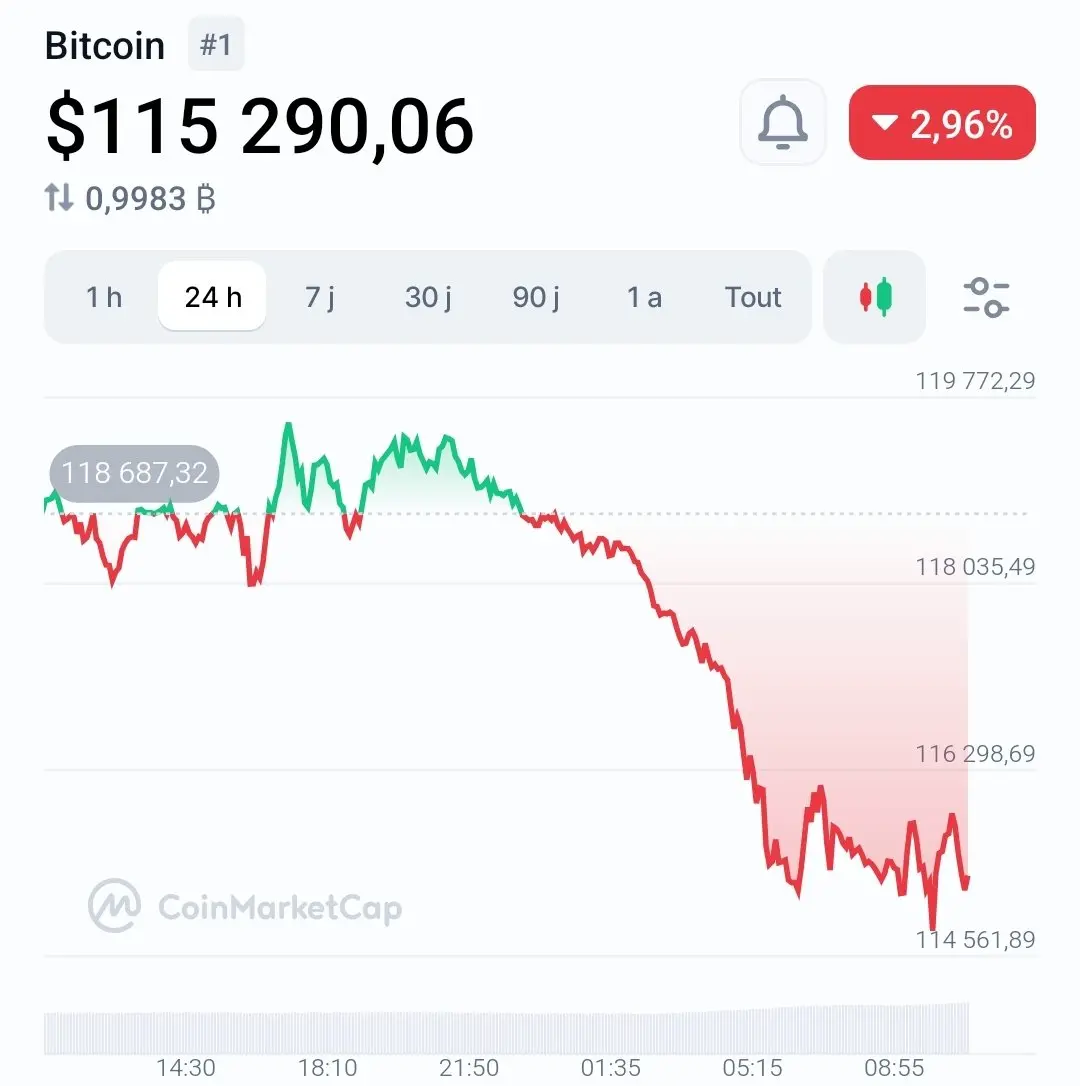Viewport: 1080px width, 1086px height.
Task: Show the 30 j price range
Action: tap(428, 297)
